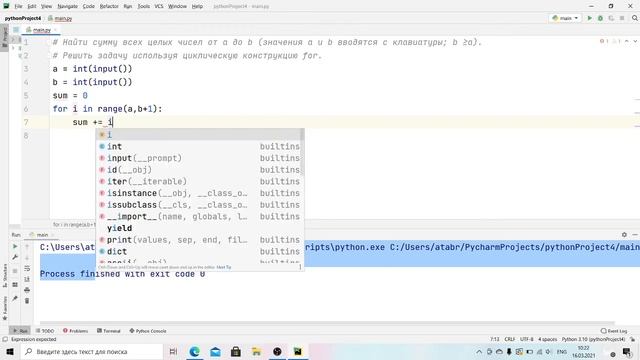Toggle tool window bars icon at status bar left
The height and width of the screenshot is (360, 640).
(x=5, y=339)
